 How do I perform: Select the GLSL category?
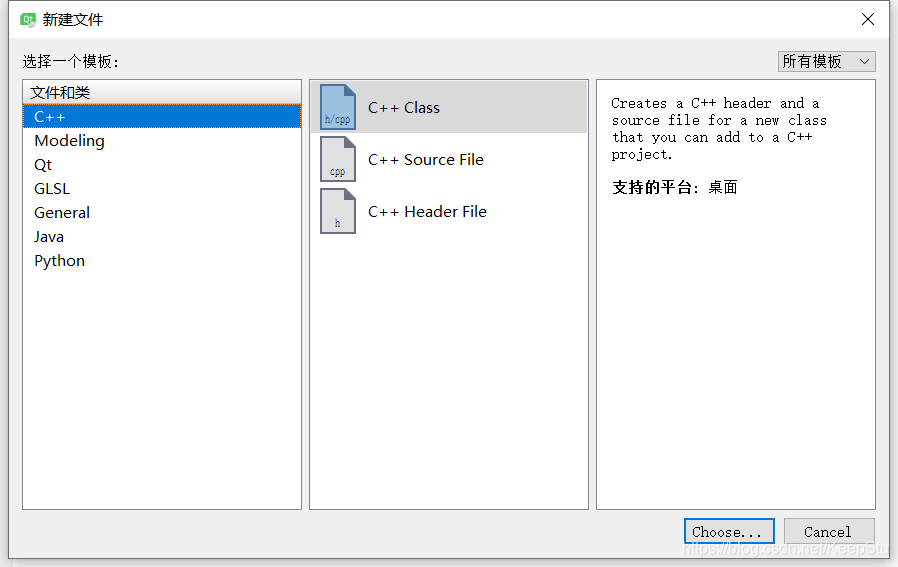coord(162,188)
